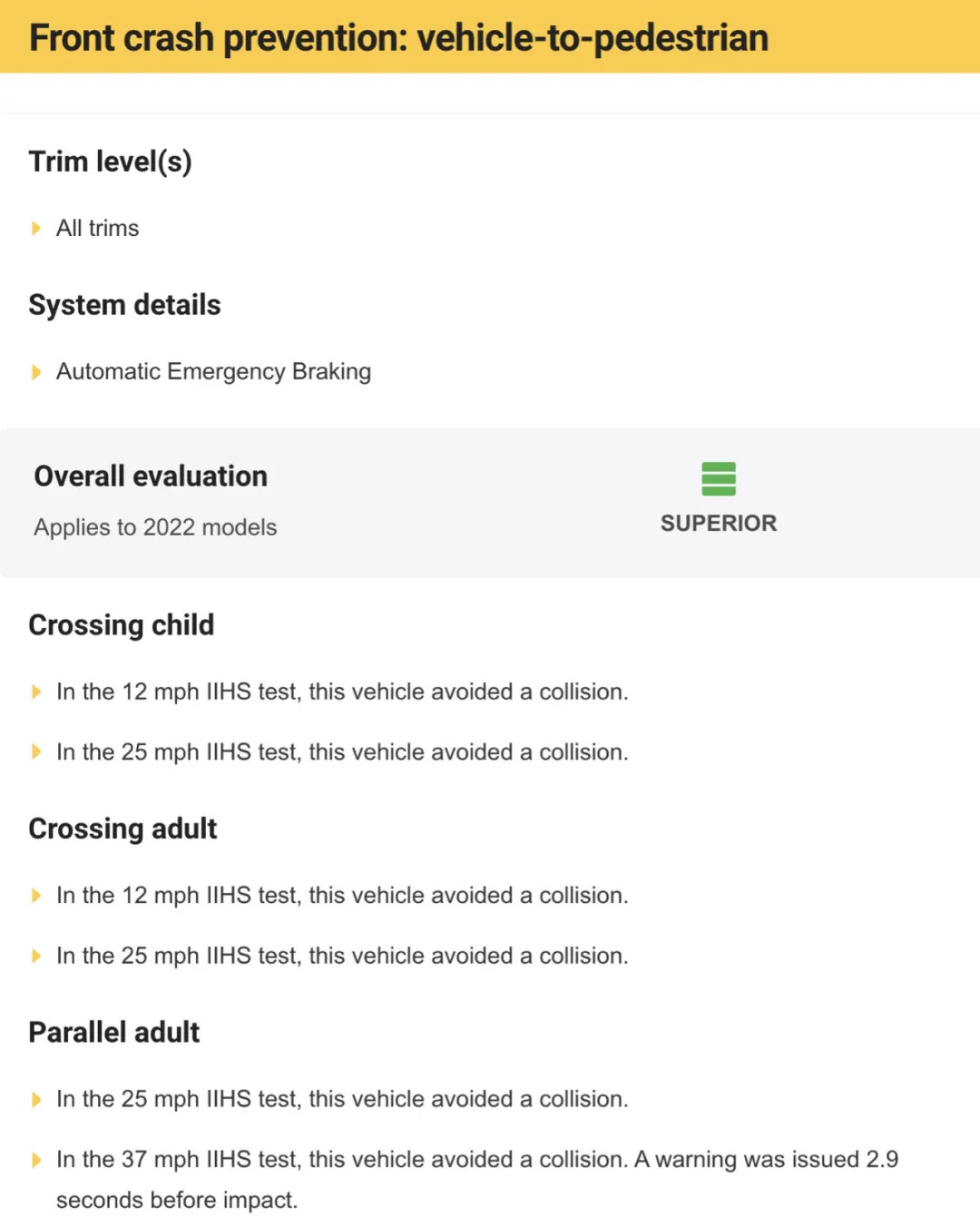The width and height of the screenshot is (980, 1227).
Task: Click arrow bullet for Crossing adult 12 mph test
Action: [x=36, y=895]
